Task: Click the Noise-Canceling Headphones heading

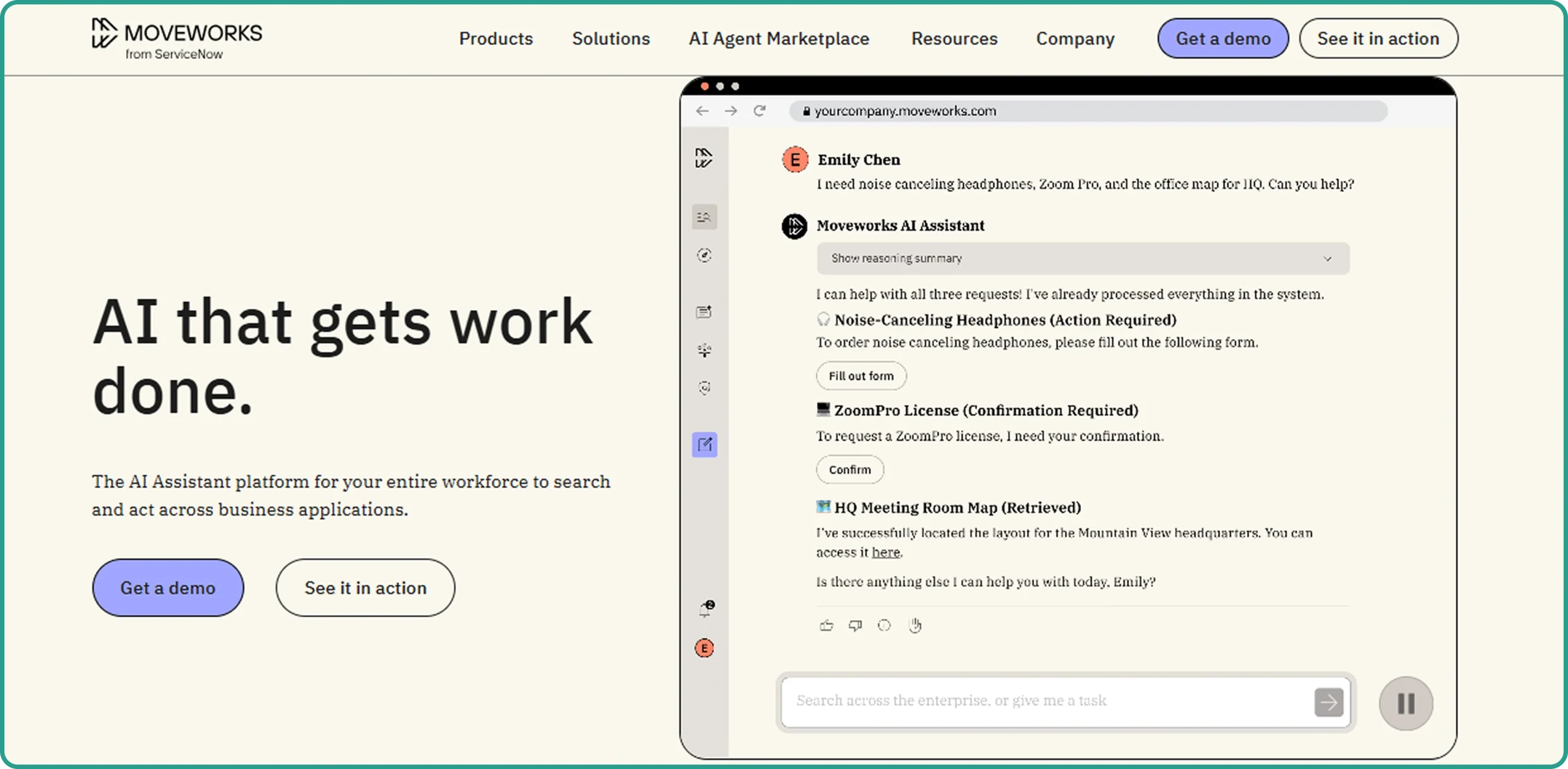Action: (x=1005, y=320)
